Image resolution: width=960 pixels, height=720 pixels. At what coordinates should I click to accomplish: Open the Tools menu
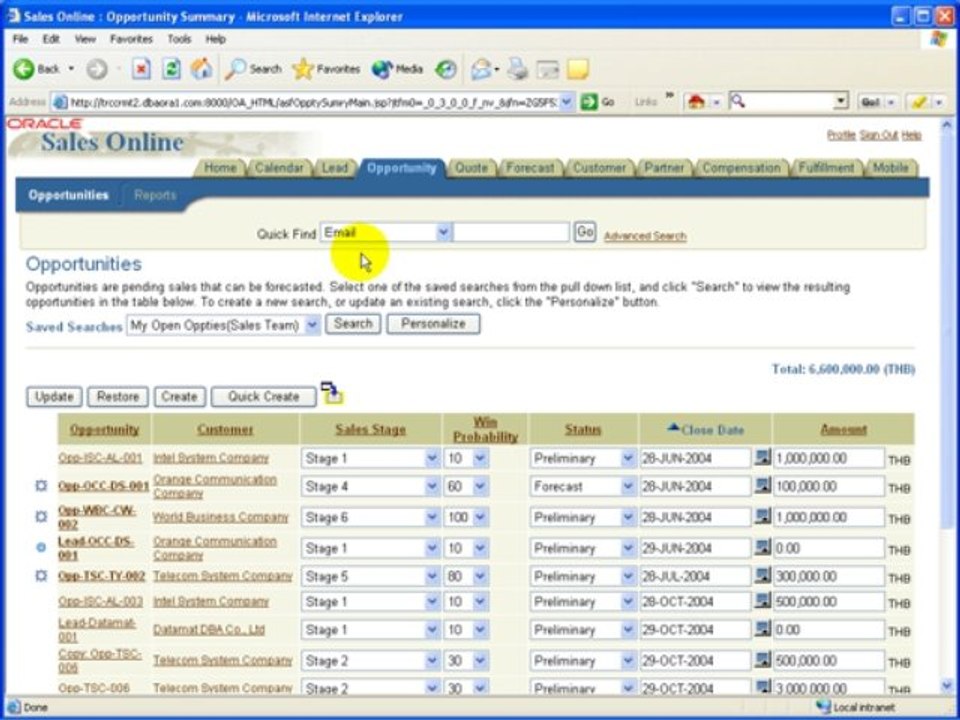tap(179, 39)
